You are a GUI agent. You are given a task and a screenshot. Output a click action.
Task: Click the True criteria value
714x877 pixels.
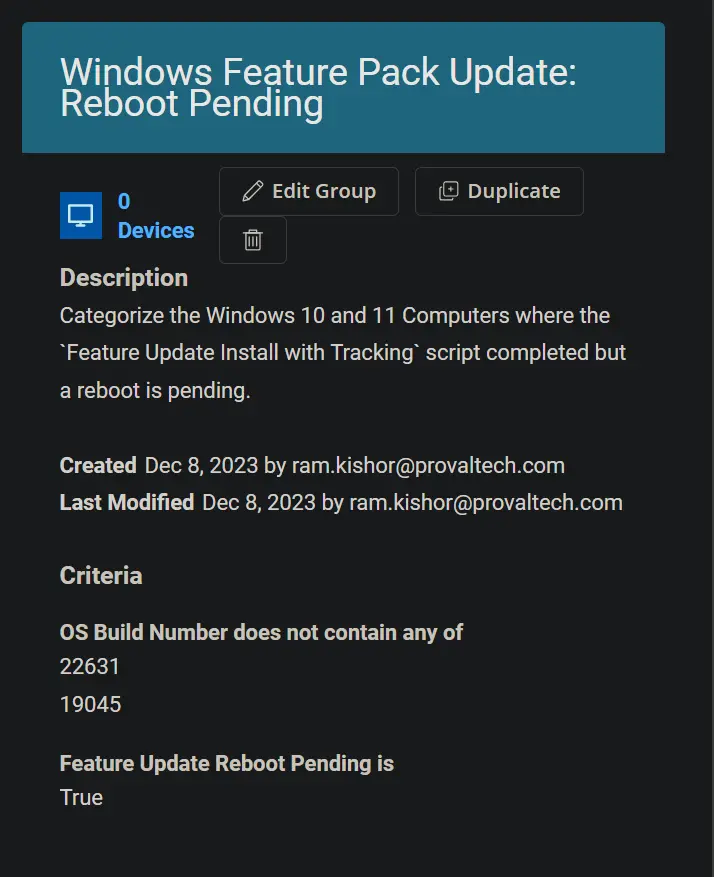[82, 798]
